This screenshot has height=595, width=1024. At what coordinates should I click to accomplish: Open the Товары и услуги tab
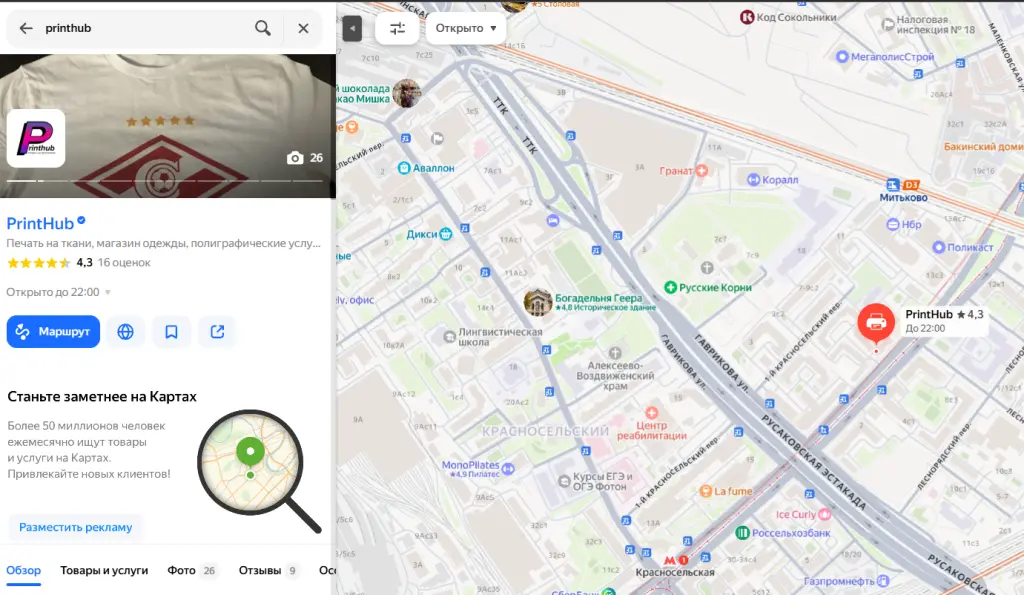(x=104, y=570)
